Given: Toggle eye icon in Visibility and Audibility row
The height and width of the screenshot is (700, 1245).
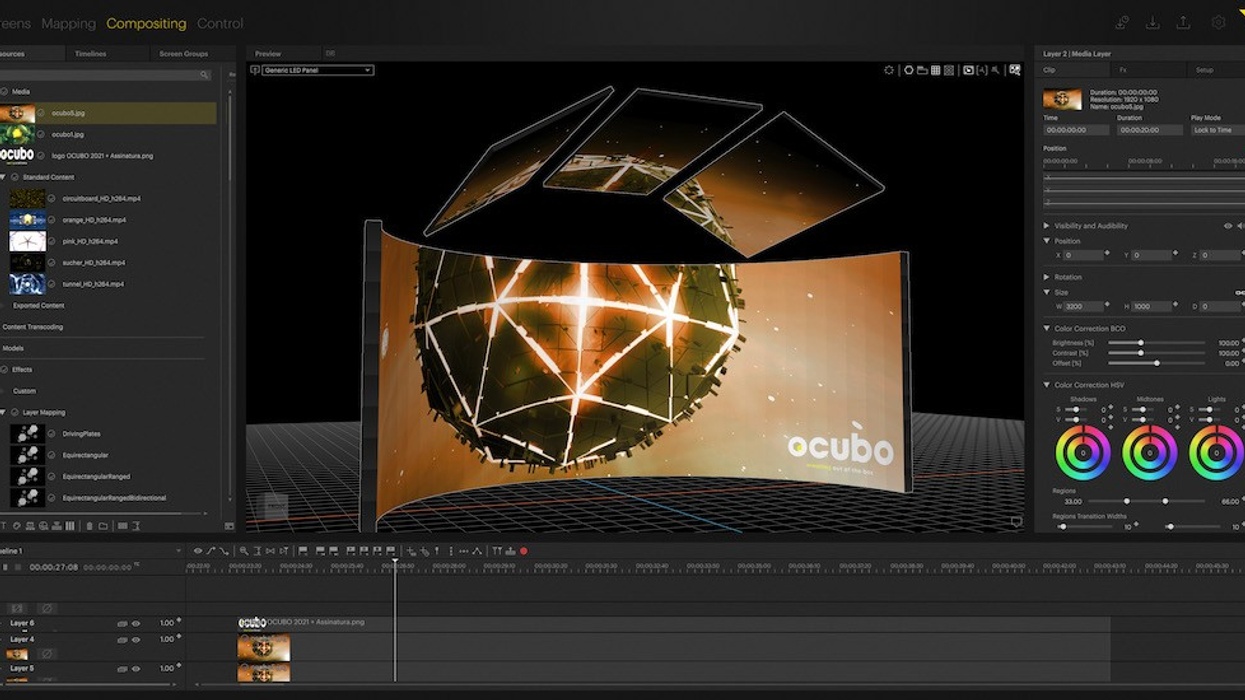Looking at the screenshot, I should (1228, 226).
